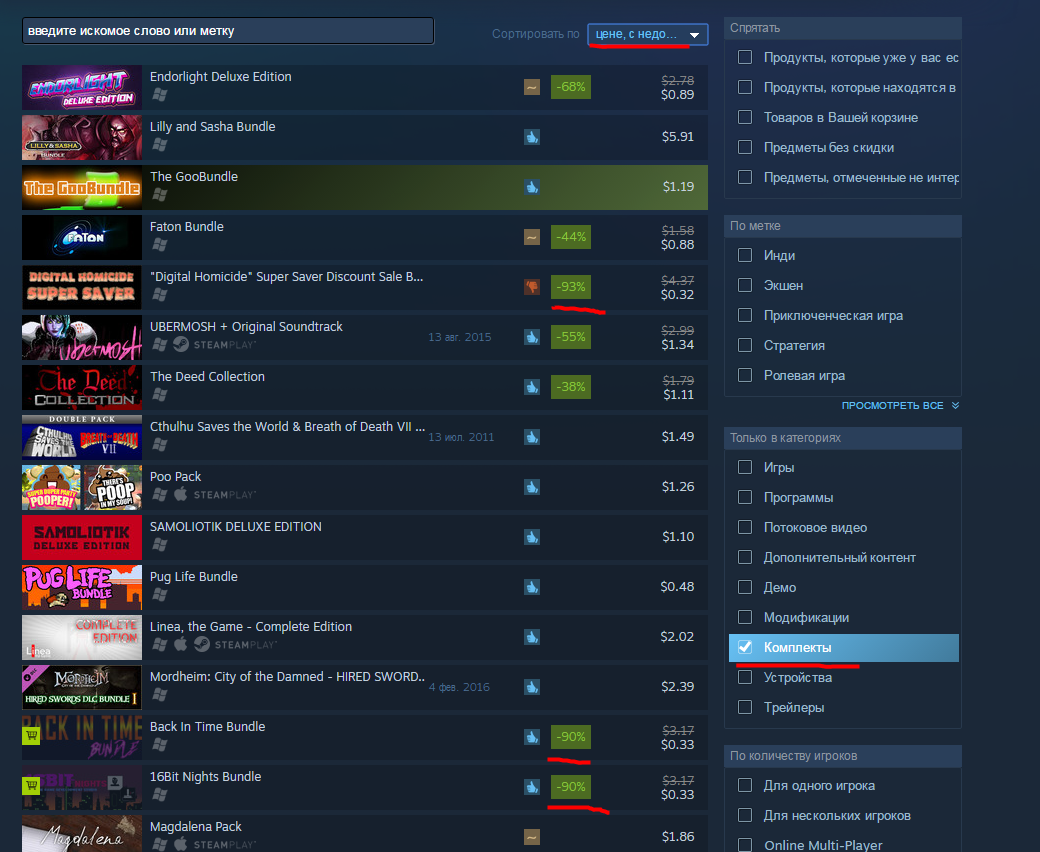Viewport: 1040px width, 852px height.
Task: Enable 'Предметы без скидки' filter
Action: [745, 147]
